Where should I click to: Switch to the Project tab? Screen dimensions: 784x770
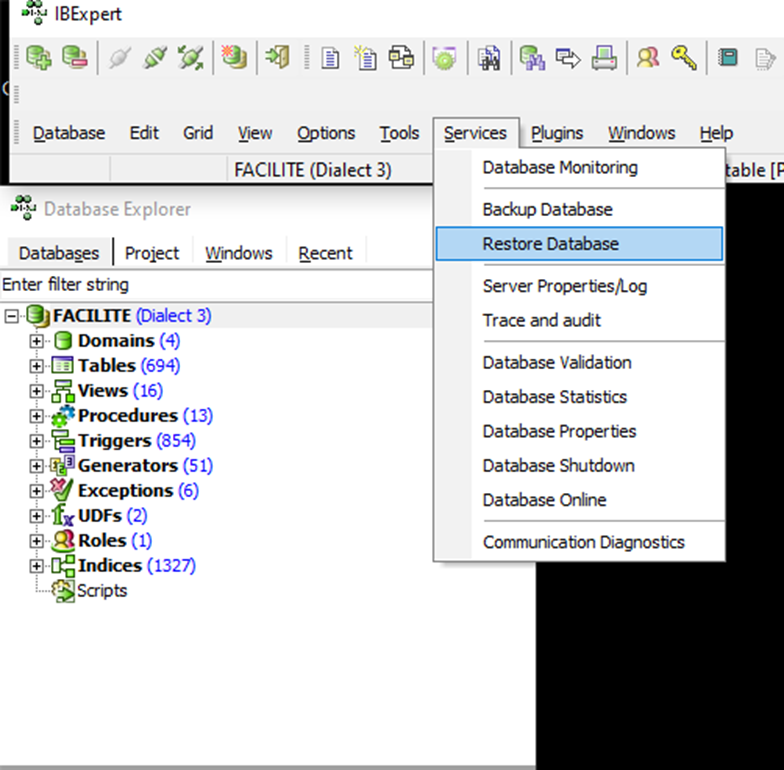click(x=152, y=253)
